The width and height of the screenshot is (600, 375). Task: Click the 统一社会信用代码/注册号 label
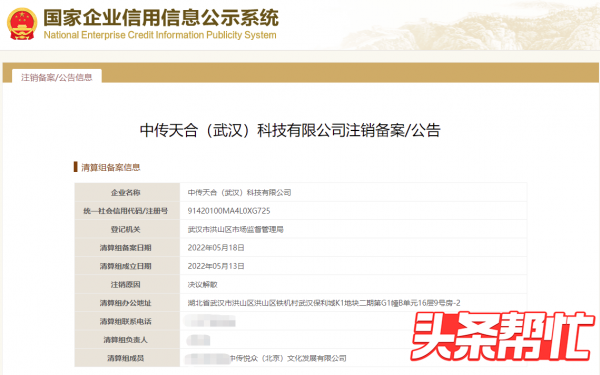[x=126, y=211]
